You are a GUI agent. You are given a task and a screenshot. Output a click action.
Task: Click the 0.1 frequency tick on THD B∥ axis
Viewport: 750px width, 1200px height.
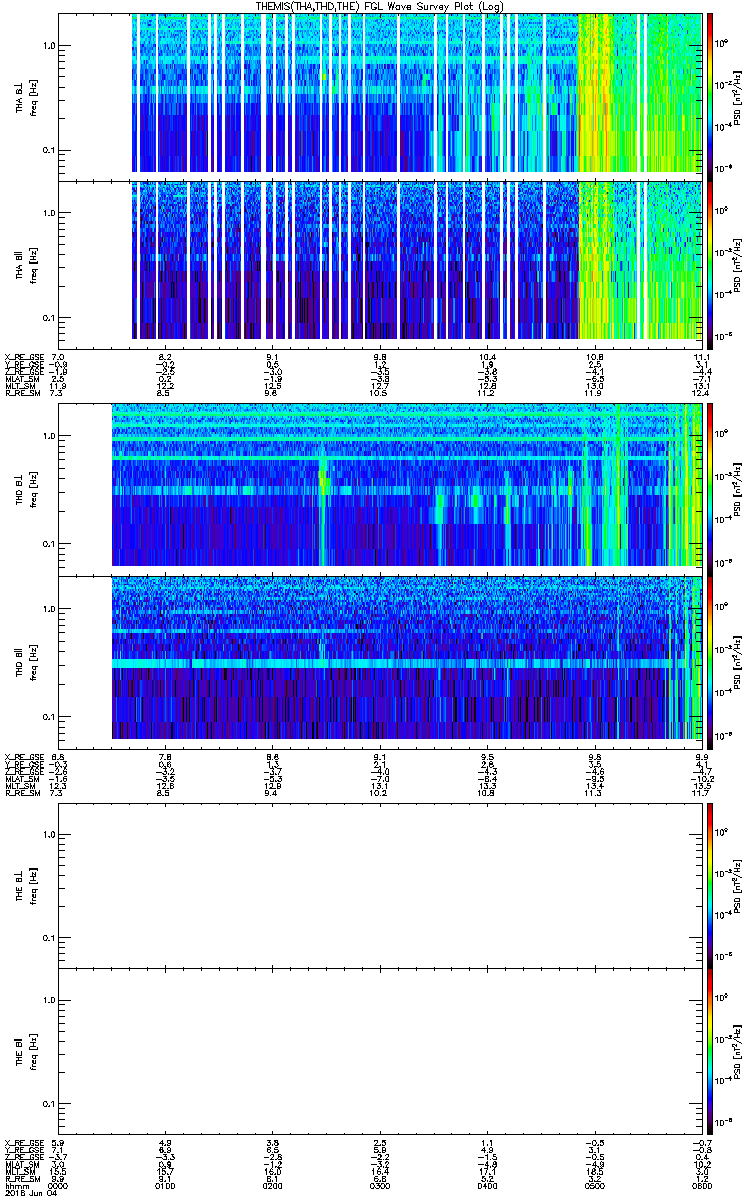pos(49,717)
